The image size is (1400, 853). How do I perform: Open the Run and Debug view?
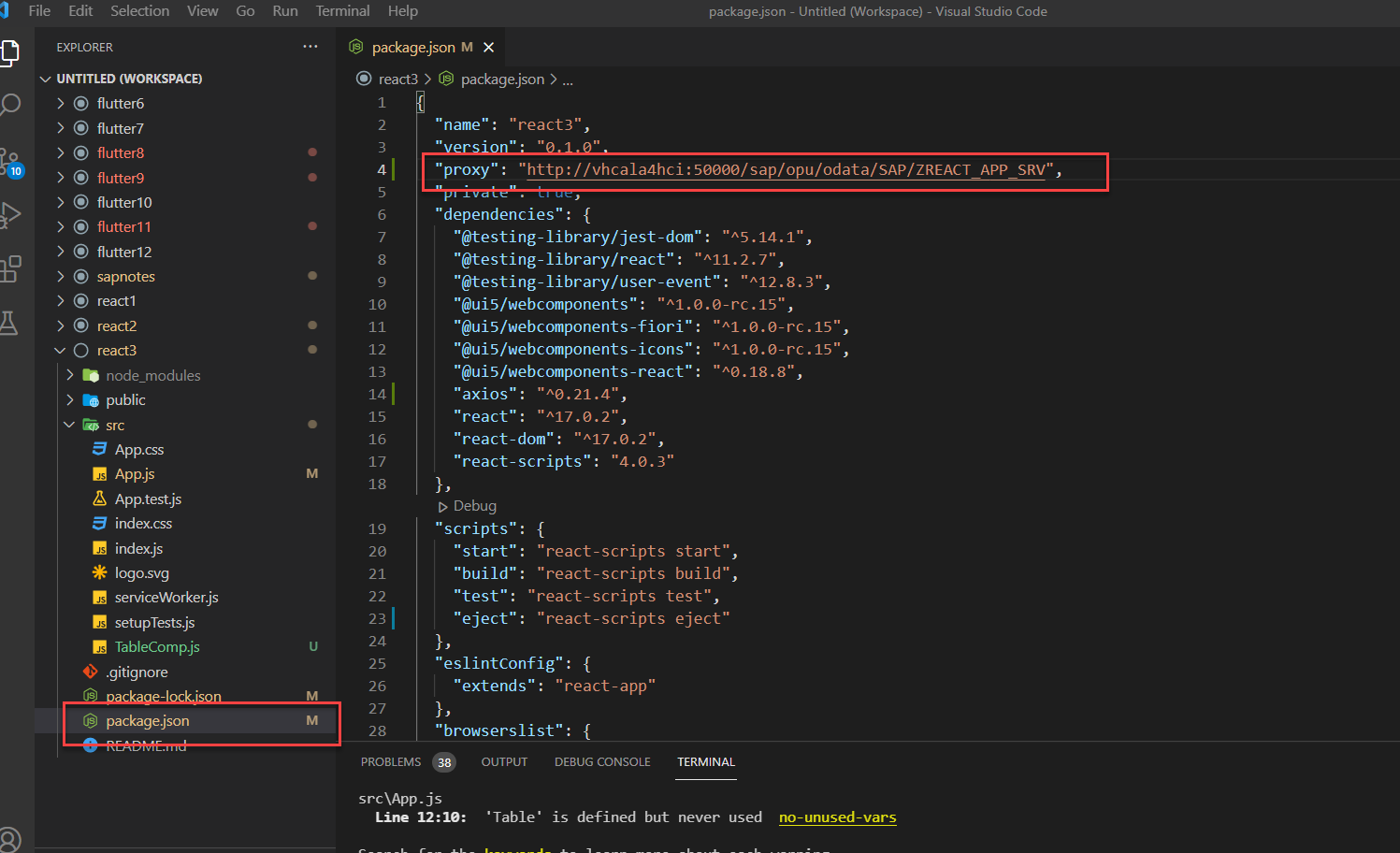click(9, 215)
